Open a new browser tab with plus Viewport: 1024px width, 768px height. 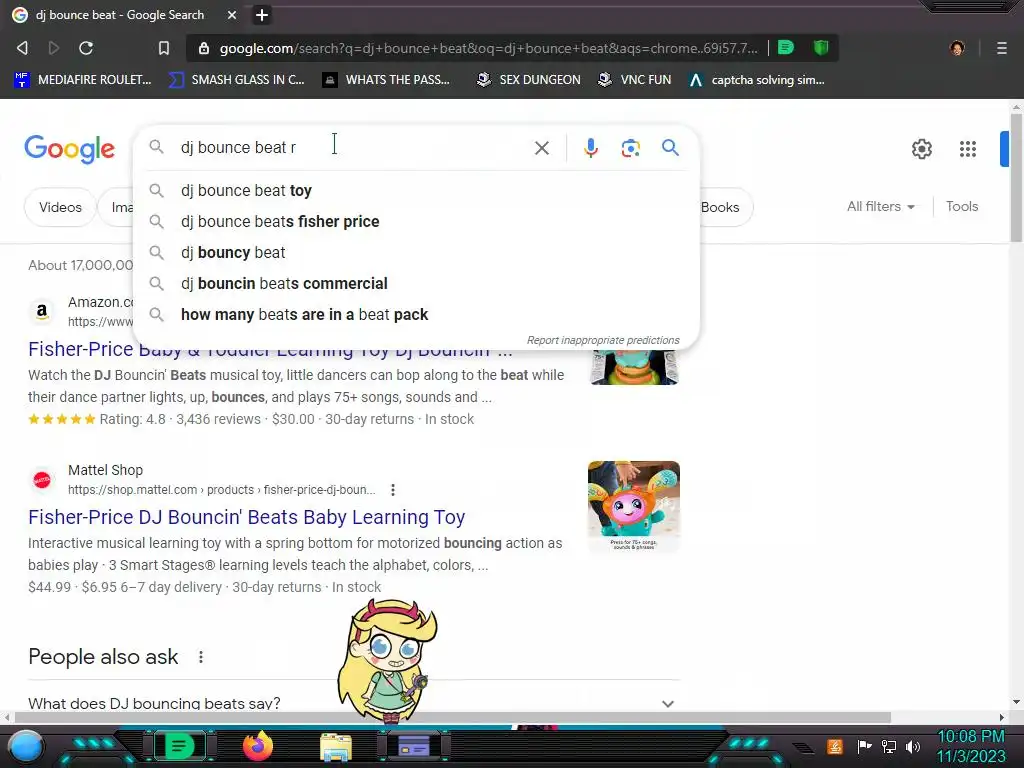point(262,15)
